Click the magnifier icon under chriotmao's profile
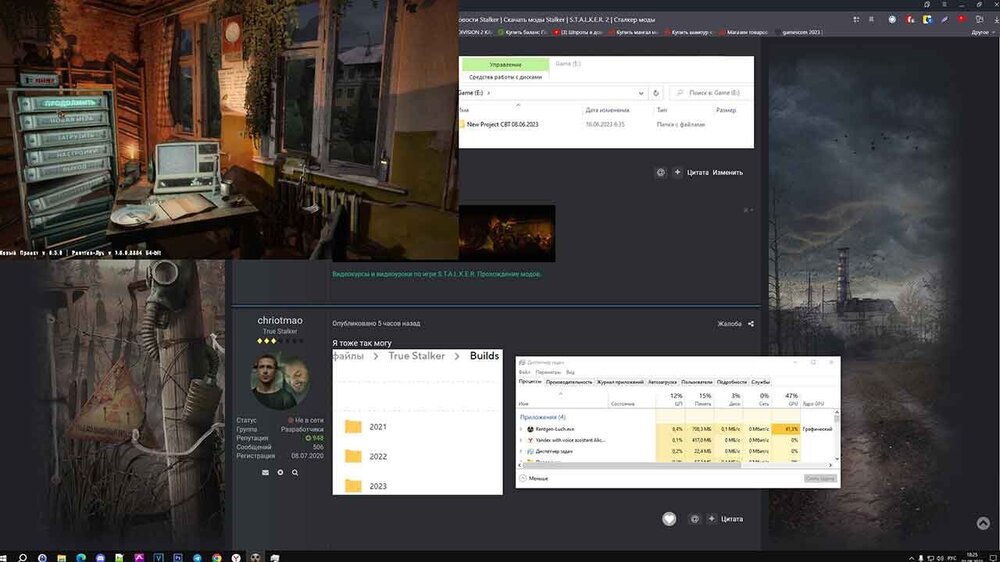The width and height of the screenshot is (1000, 562). (295, 472)
